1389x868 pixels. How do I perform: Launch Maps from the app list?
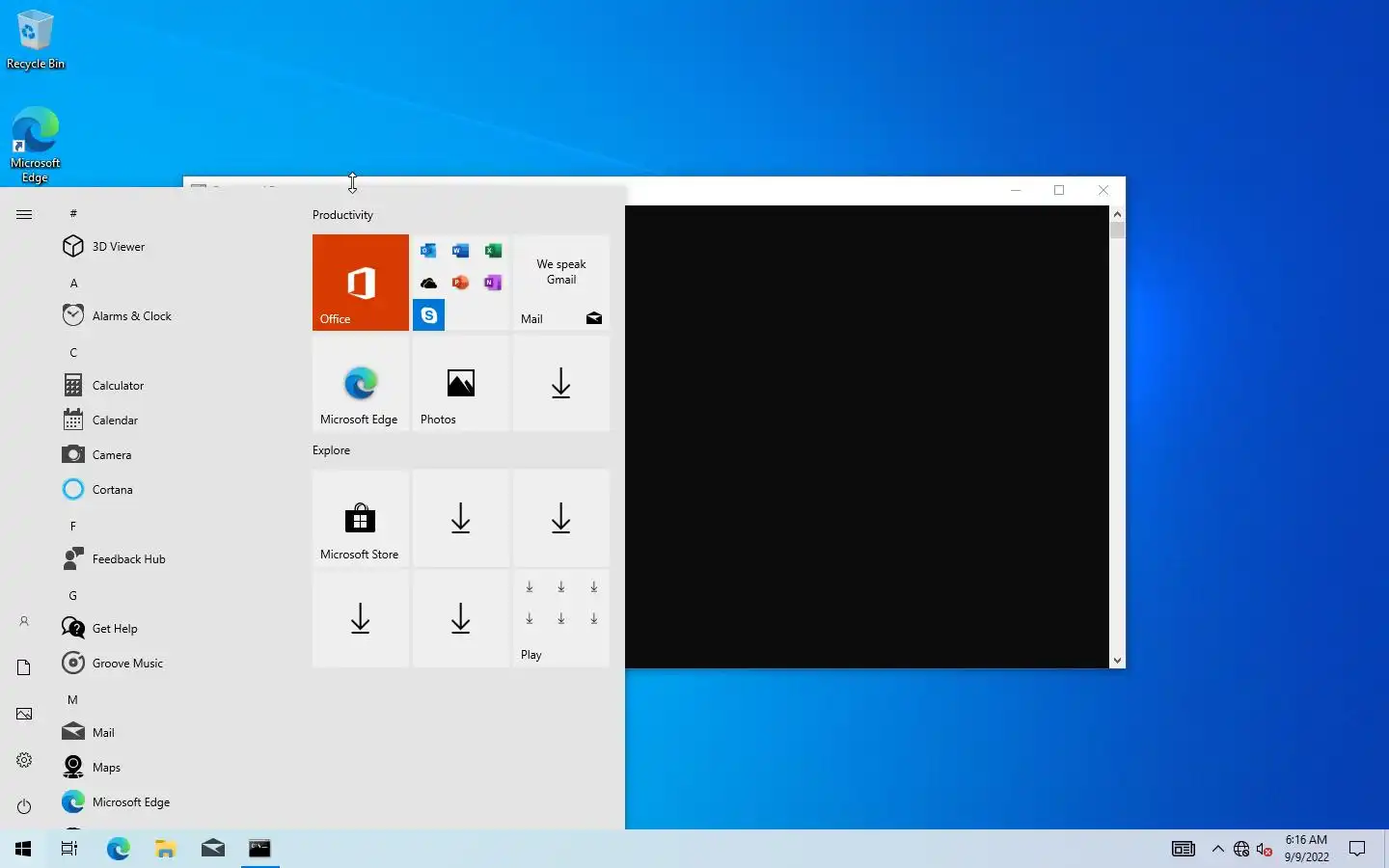pos(174,768)
